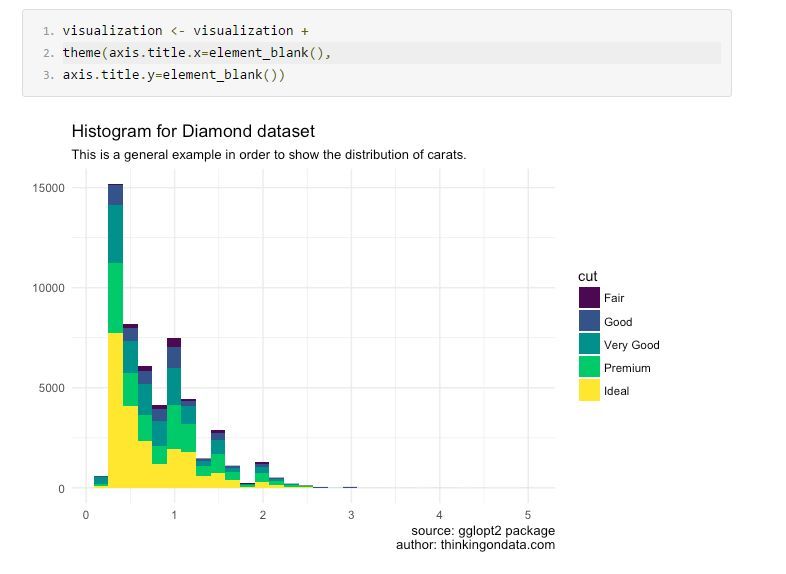Click the tallest histogram bar near 15000
Screen dimensions: 786x574
point(115,336)
